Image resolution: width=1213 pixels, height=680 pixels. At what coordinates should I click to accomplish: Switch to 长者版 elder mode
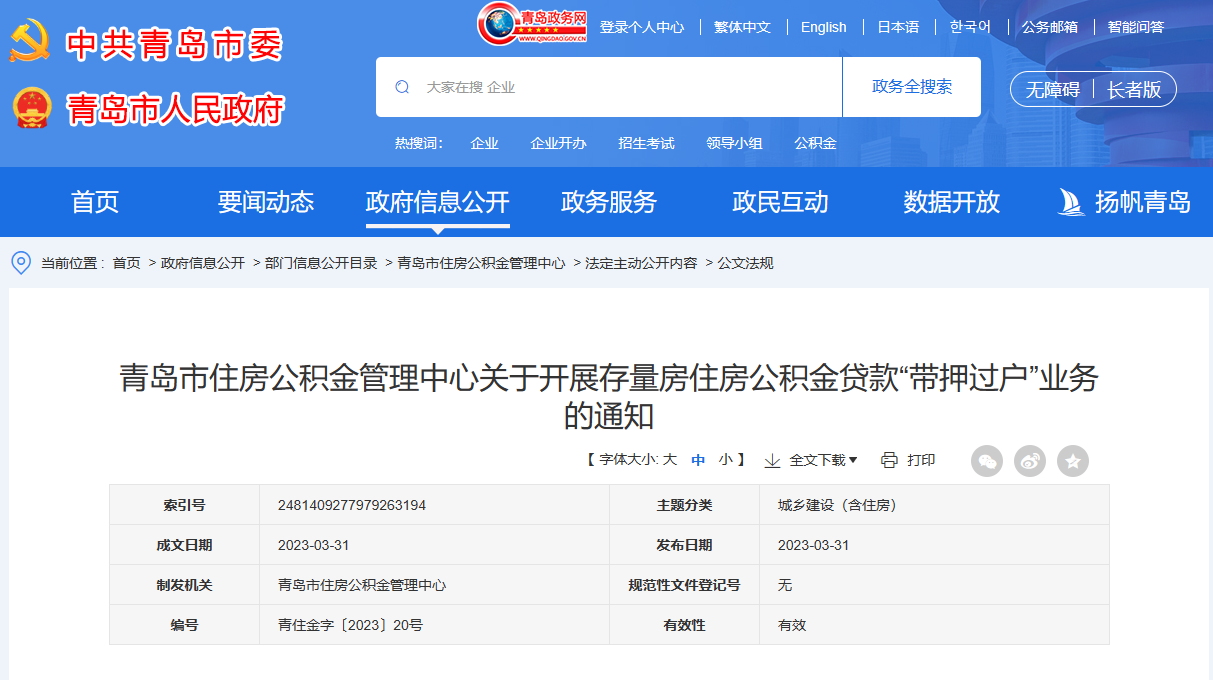coord(1134,90)
